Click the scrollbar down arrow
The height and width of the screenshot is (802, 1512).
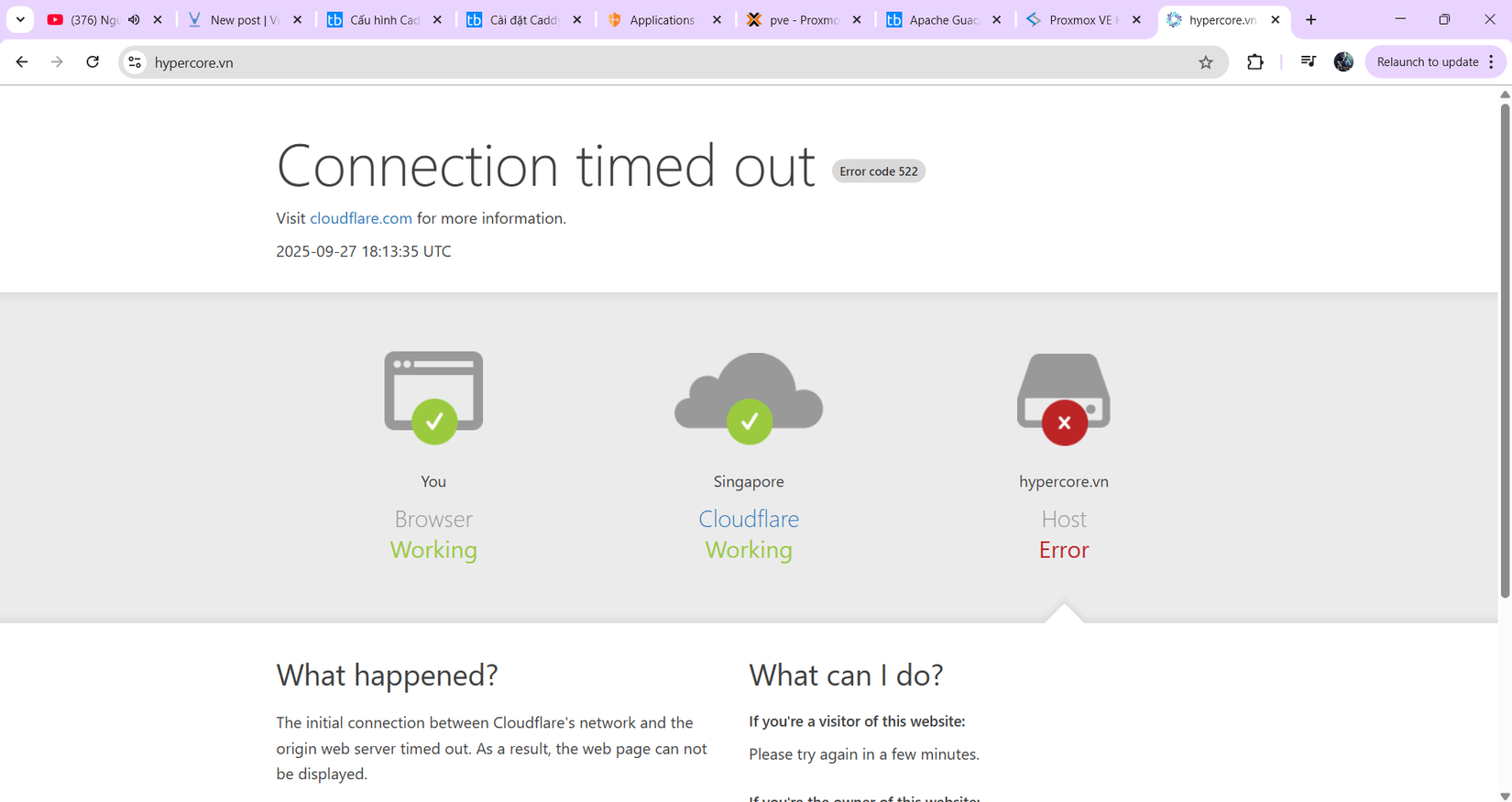[1505, 796]
